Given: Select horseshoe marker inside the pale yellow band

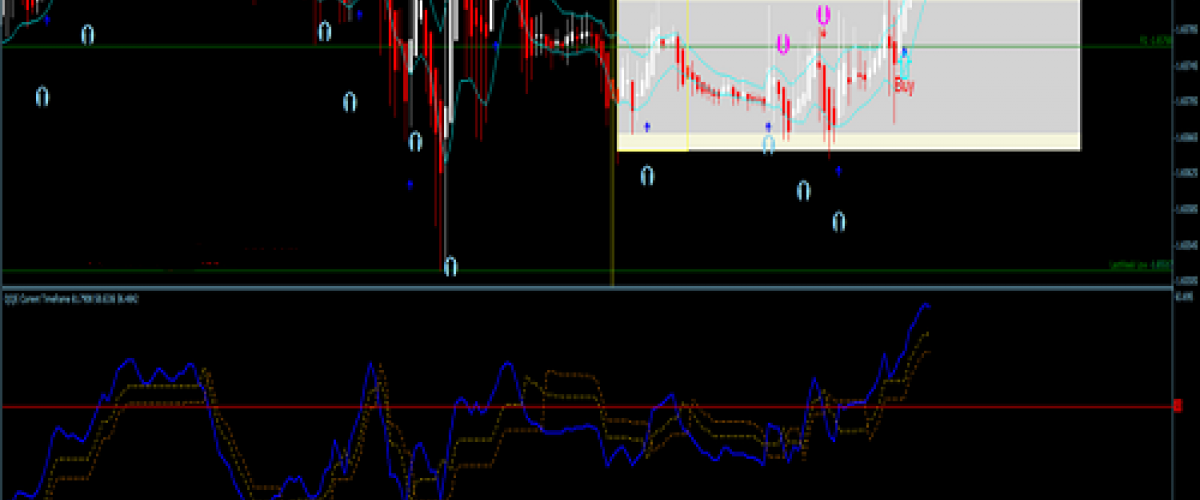Looking at the screenshot, I should click(768, 144).
